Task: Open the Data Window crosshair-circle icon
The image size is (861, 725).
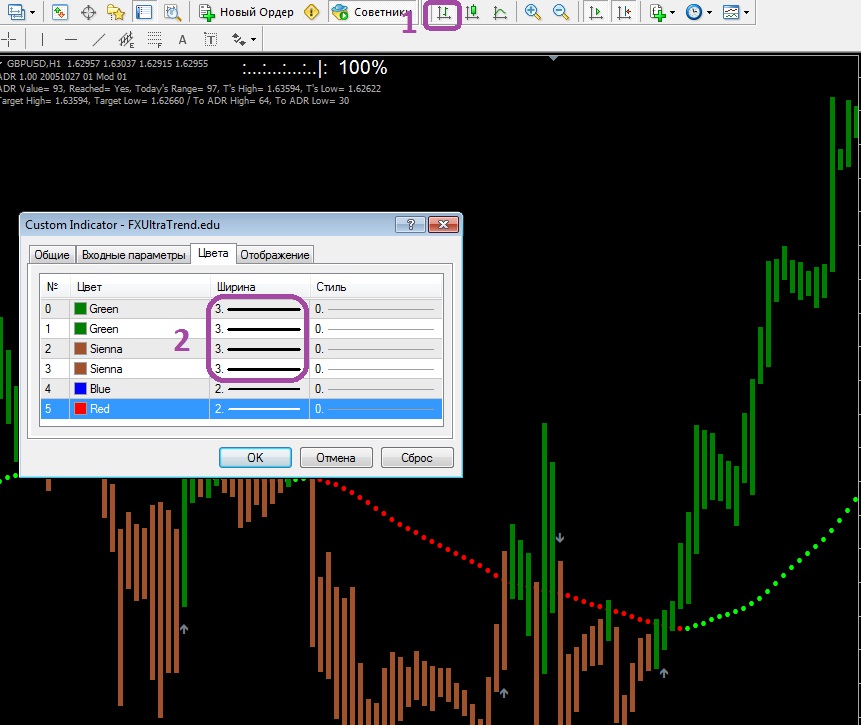Action: tap(88, 12)
